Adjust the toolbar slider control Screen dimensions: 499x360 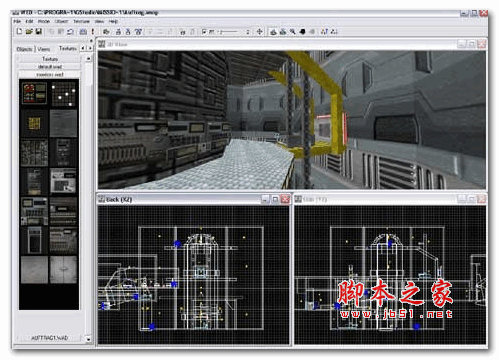[229, 32]
